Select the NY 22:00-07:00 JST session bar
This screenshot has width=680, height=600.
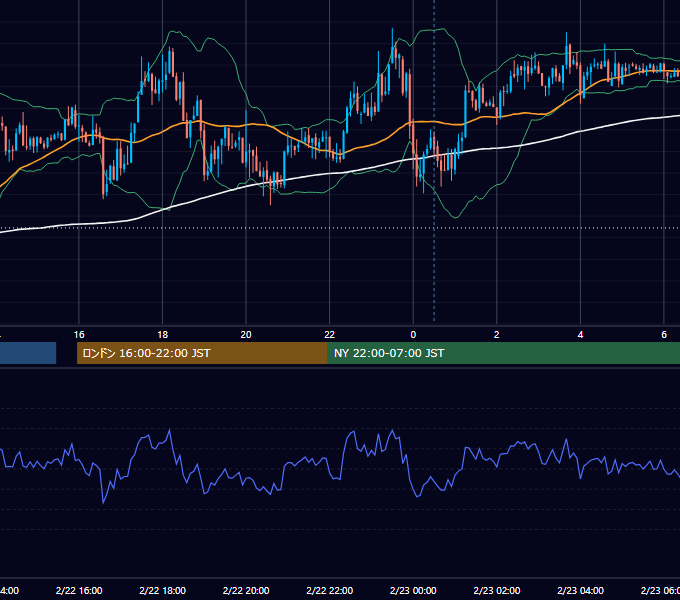point(503,353)
